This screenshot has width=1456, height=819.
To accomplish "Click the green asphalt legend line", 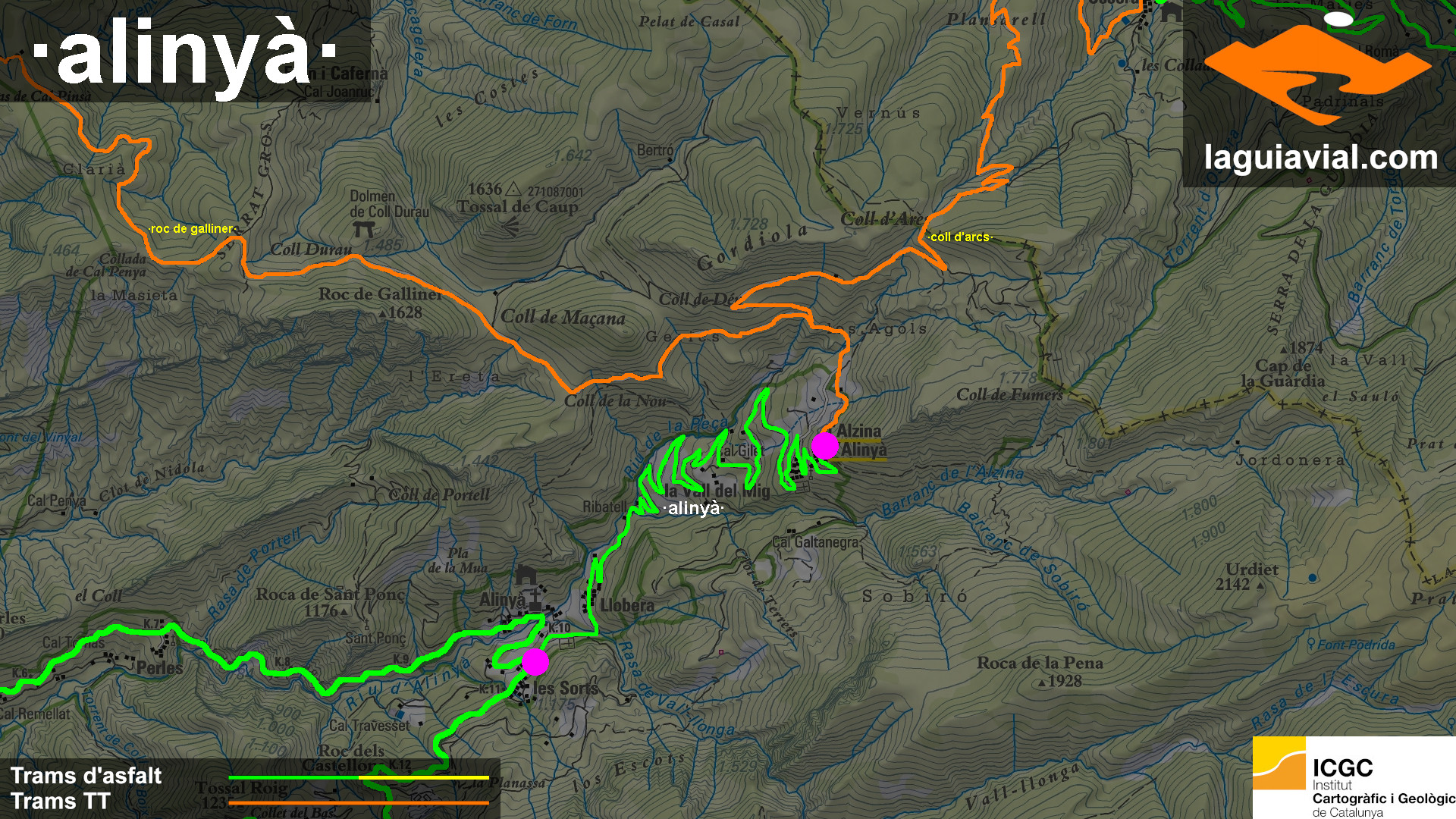I will [294, 777].
